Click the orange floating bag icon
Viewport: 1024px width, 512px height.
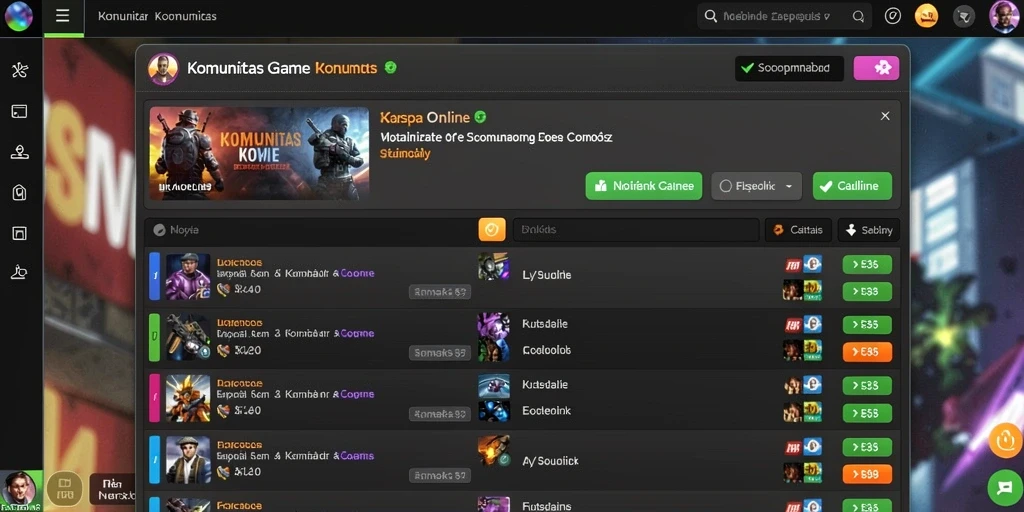click(1006, 440)
